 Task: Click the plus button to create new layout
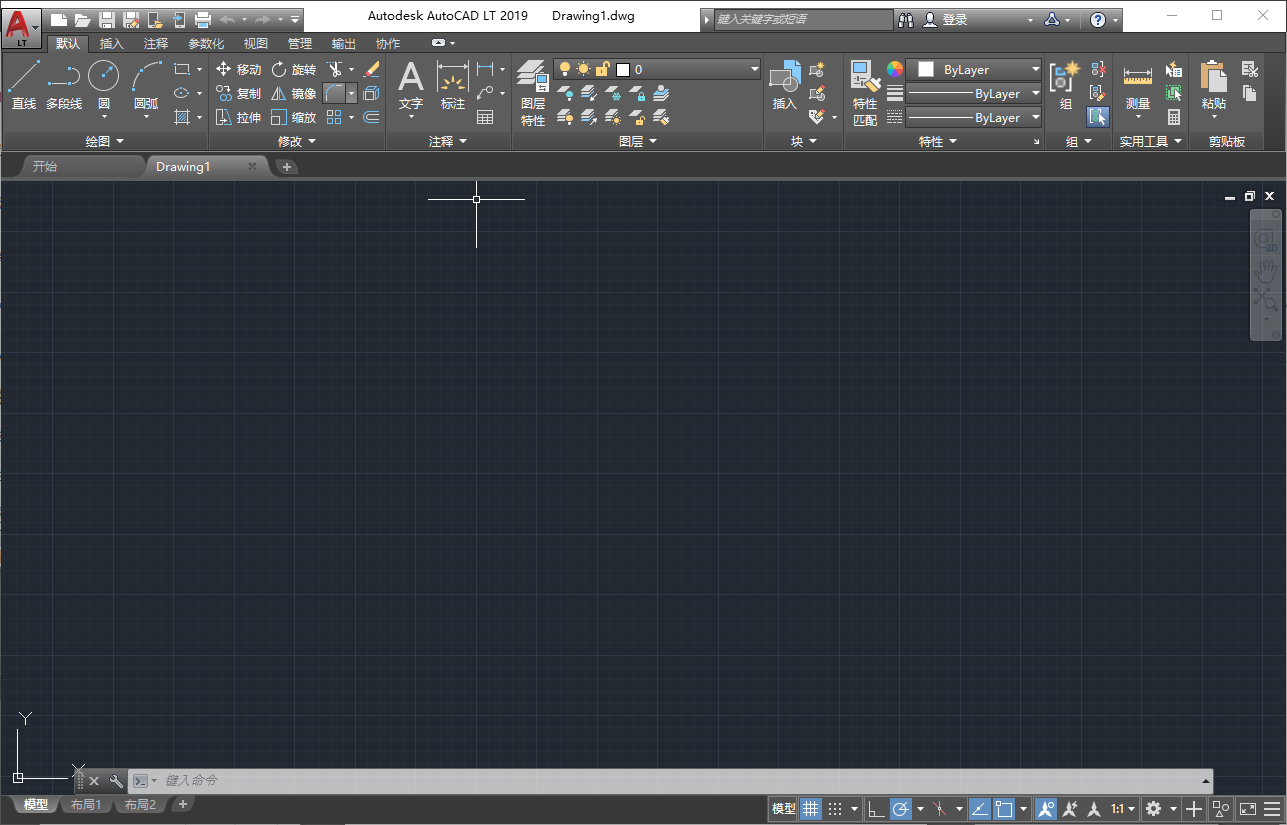pyautogui.click(x=182, y=804)
